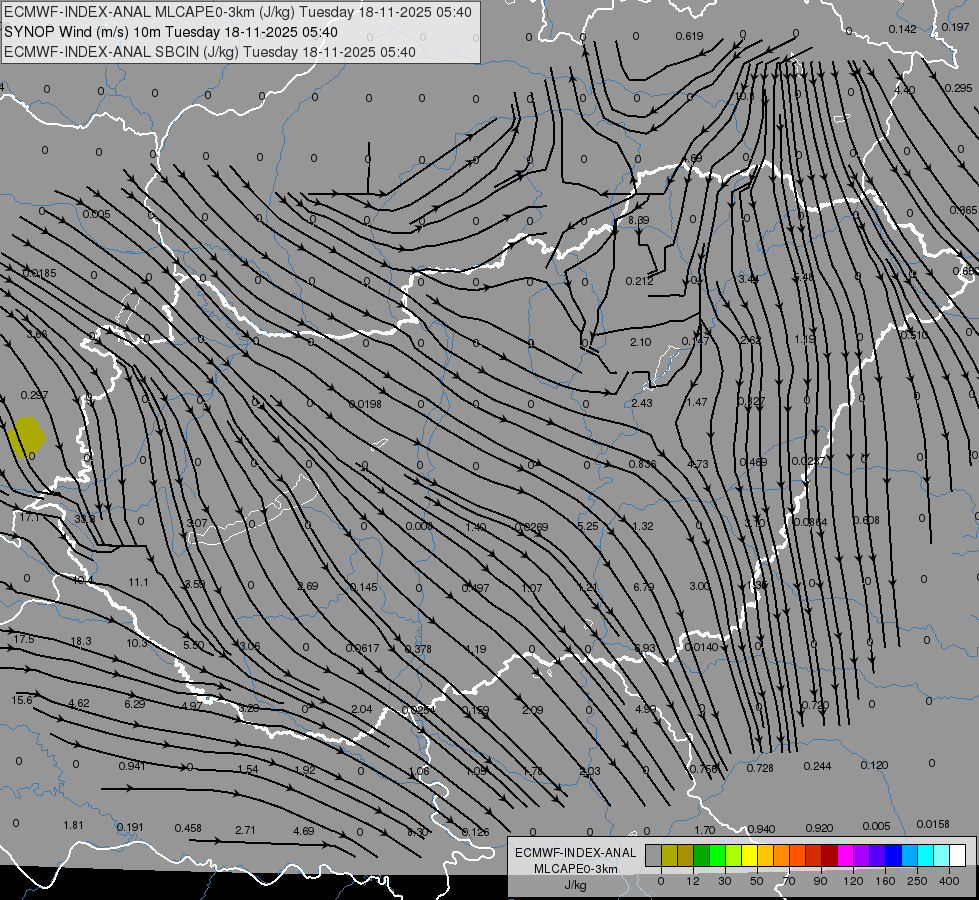Click the grid value 2.04

(362, 709)
